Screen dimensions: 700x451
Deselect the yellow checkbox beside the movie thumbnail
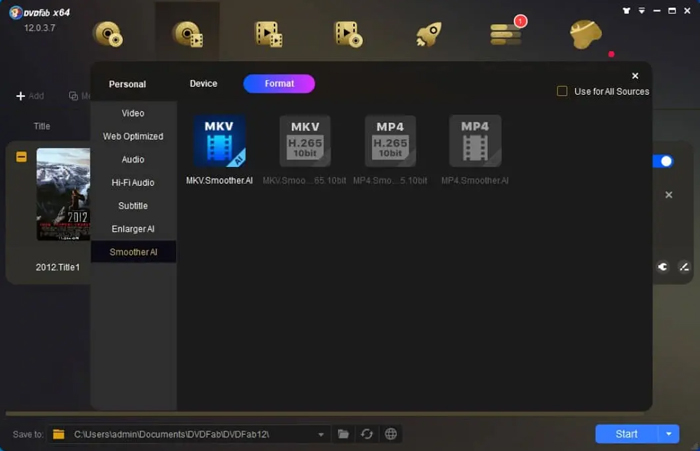coord(21,157)
